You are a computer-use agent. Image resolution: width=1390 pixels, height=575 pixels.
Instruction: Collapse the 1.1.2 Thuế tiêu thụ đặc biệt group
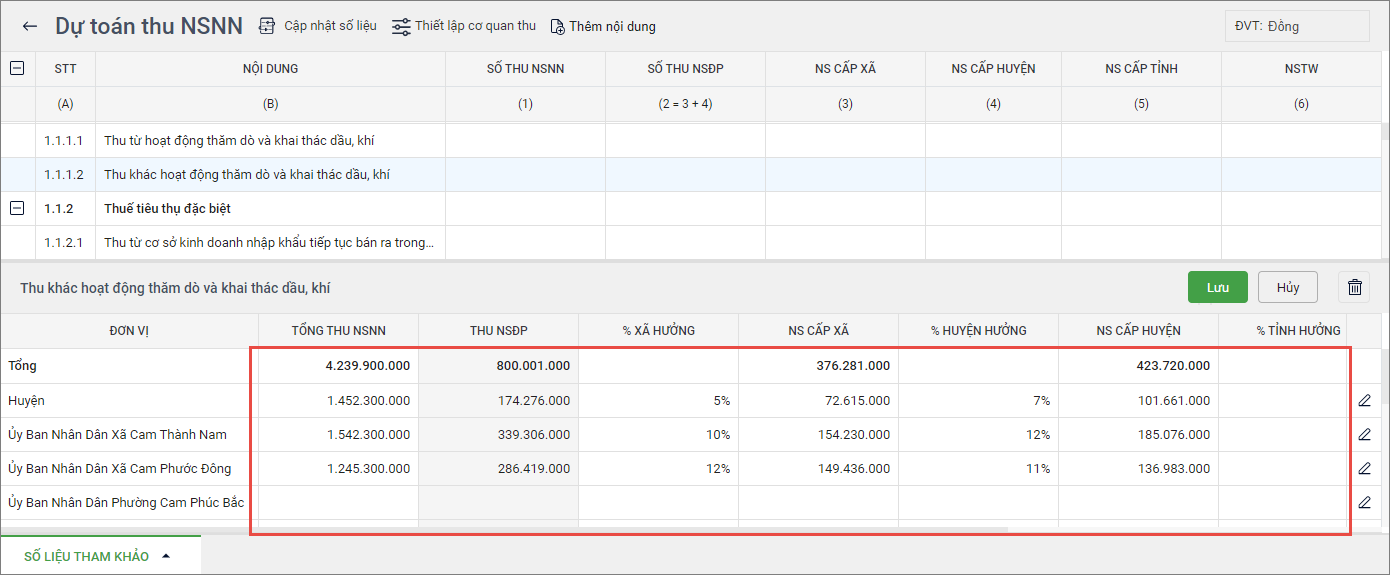17,208
